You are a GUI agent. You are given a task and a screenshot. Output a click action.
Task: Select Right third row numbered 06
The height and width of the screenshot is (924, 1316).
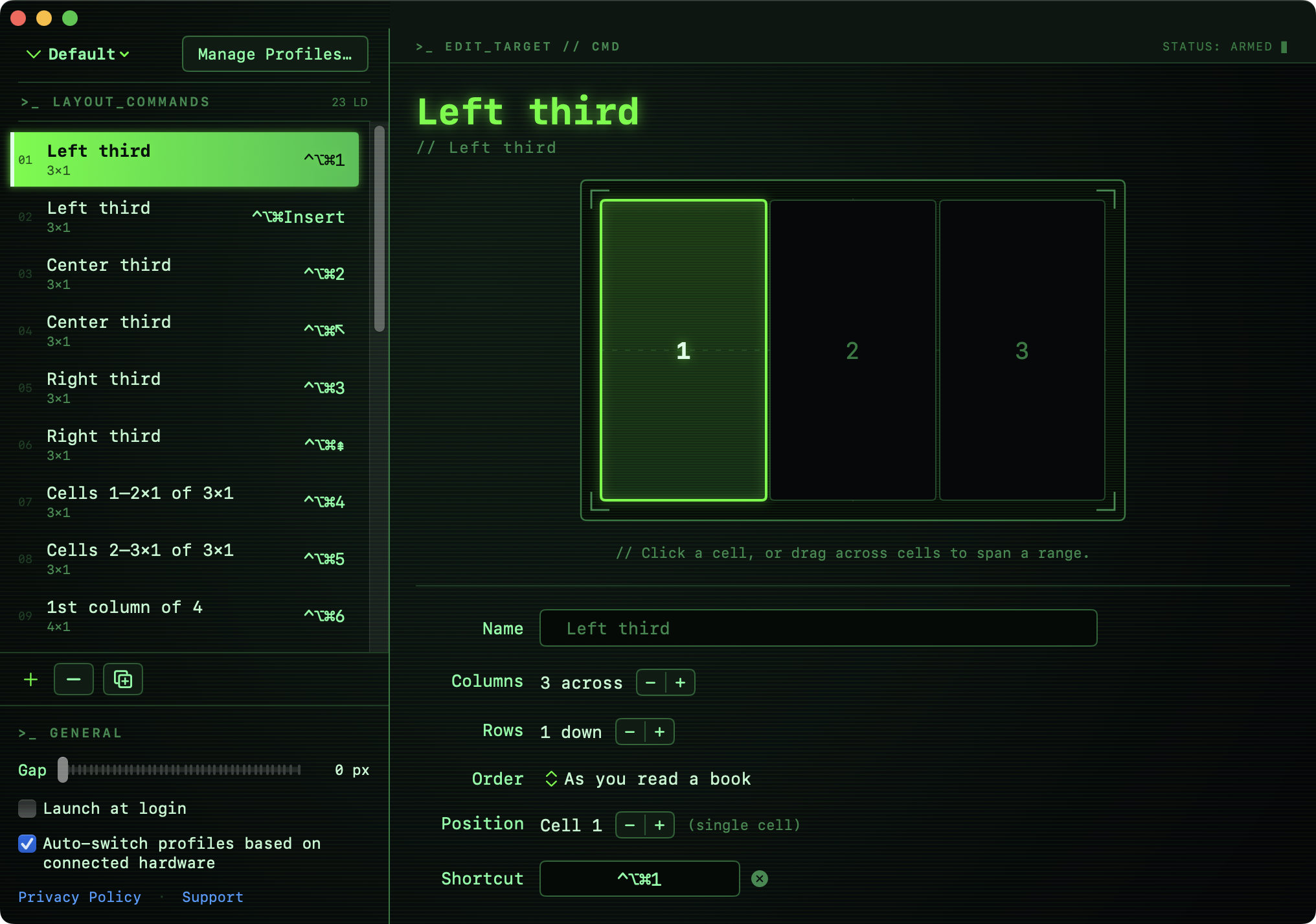(x=185, y=445)
